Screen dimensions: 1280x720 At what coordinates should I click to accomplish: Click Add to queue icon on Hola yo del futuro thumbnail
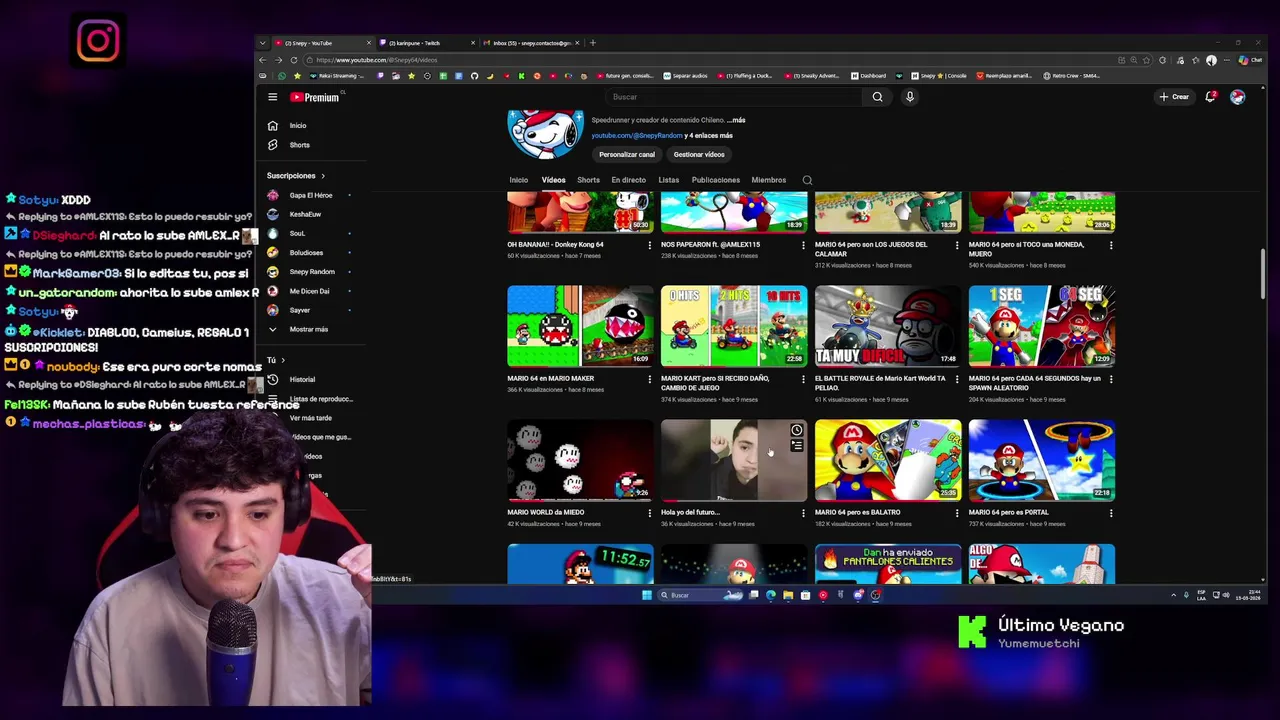[797, 446]
